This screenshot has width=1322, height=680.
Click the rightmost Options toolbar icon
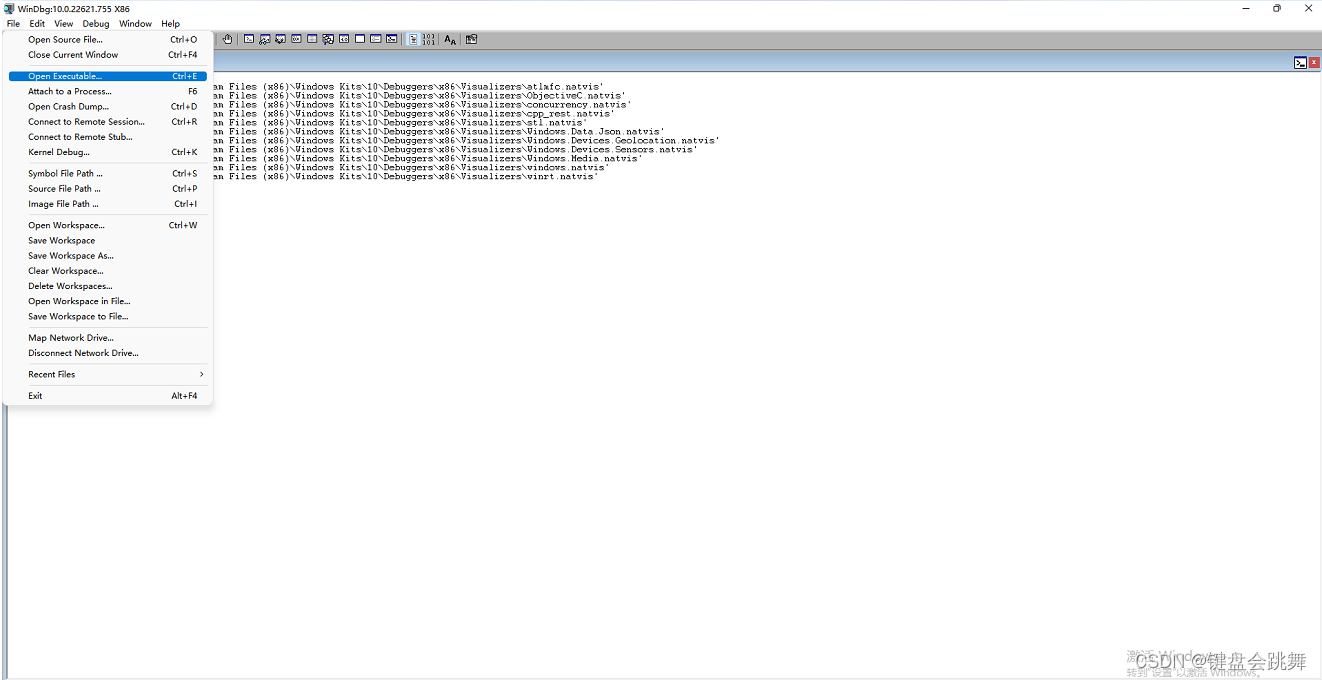[471, 39]
